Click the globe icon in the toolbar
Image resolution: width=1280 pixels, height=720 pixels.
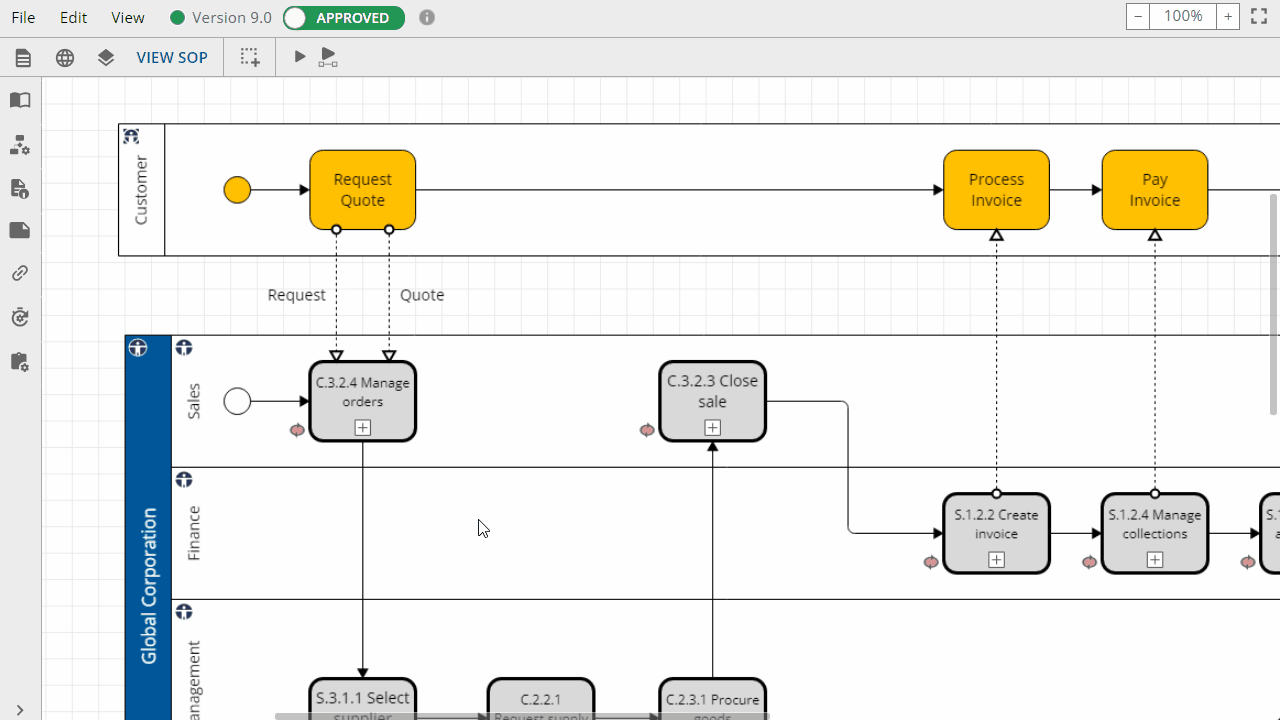point(65,58)
